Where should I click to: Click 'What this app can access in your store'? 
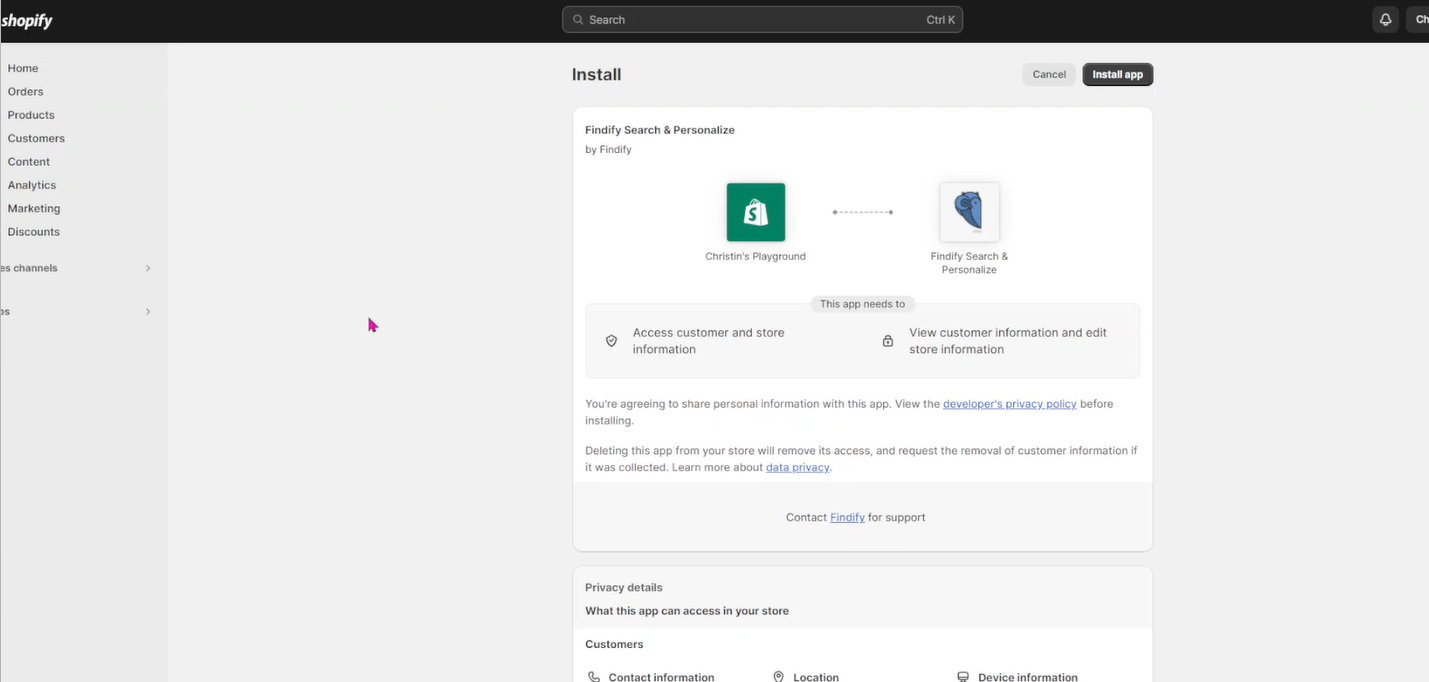[687, 611]
